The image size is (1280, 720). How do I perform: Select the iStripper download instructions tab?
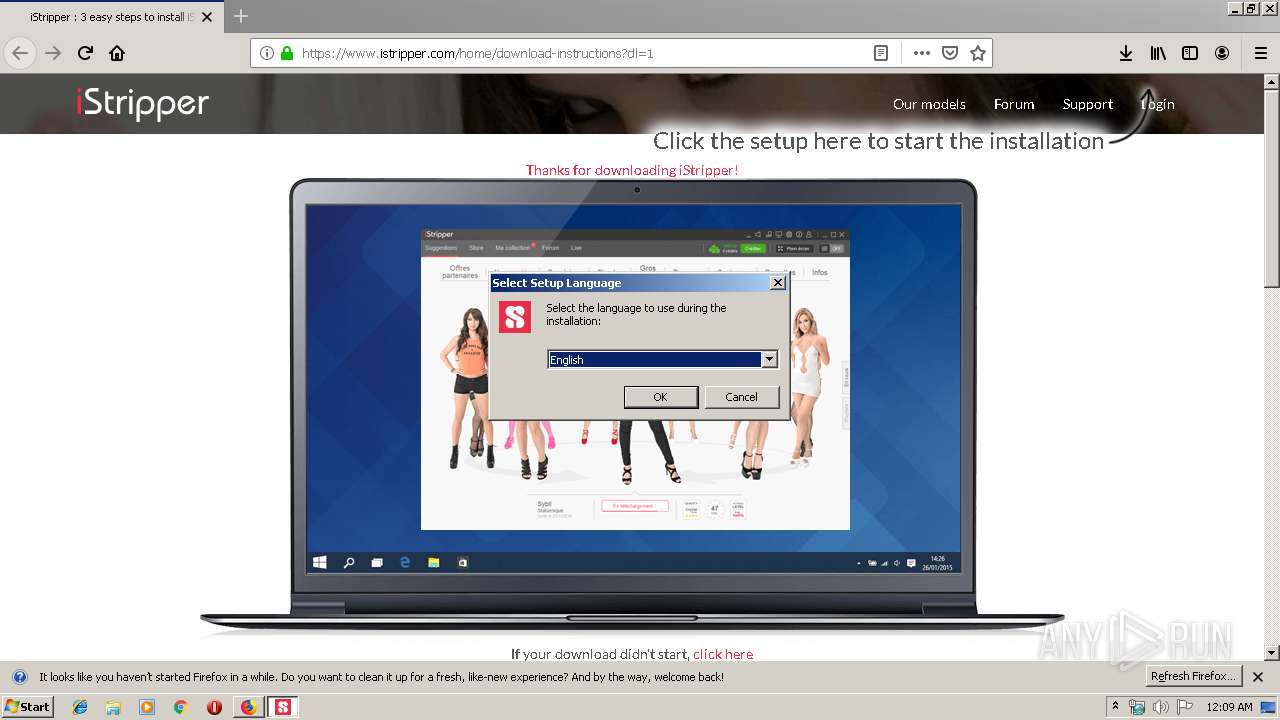point(111,17)
